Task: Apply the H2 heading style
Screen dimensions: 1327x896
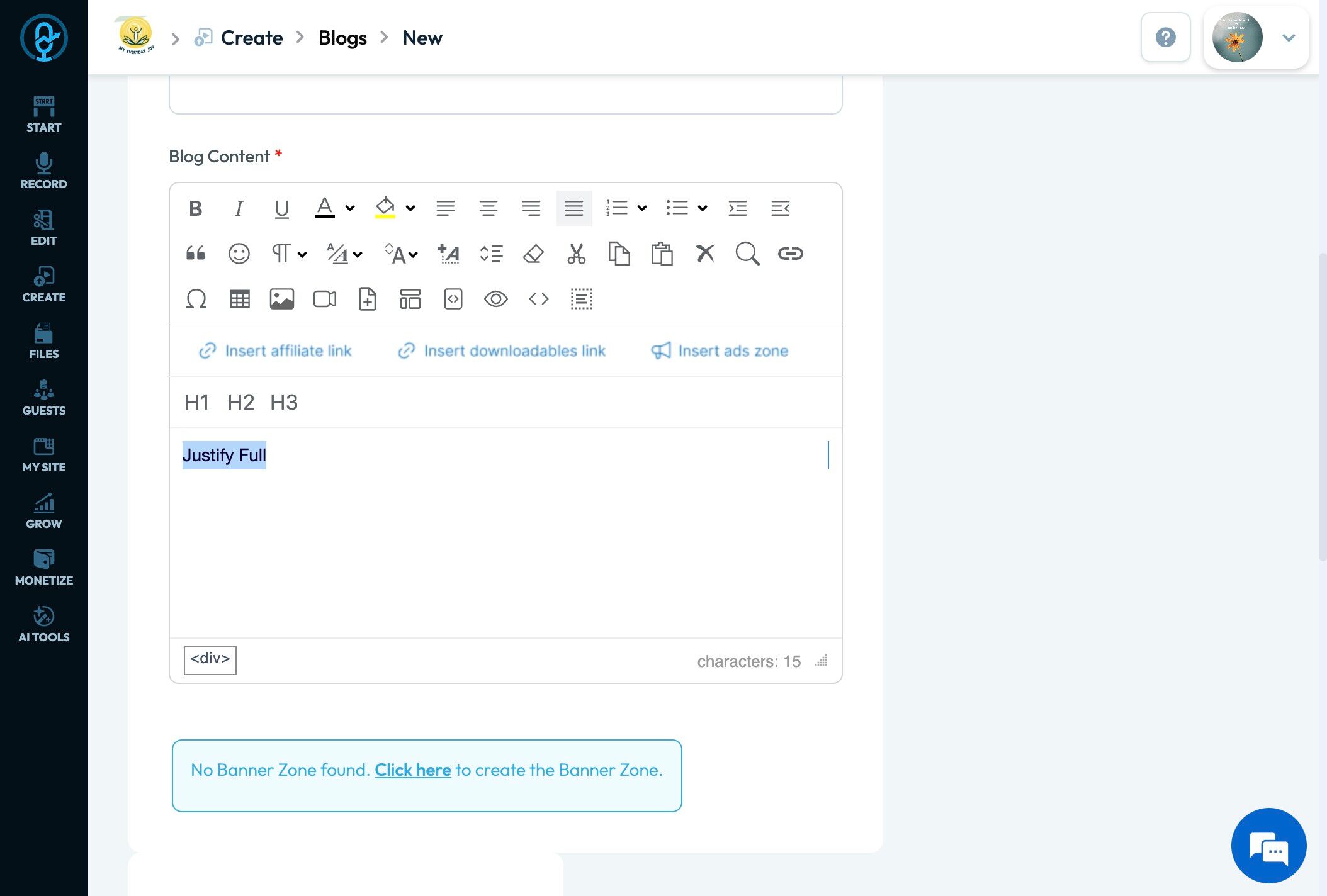Action: 240,402
